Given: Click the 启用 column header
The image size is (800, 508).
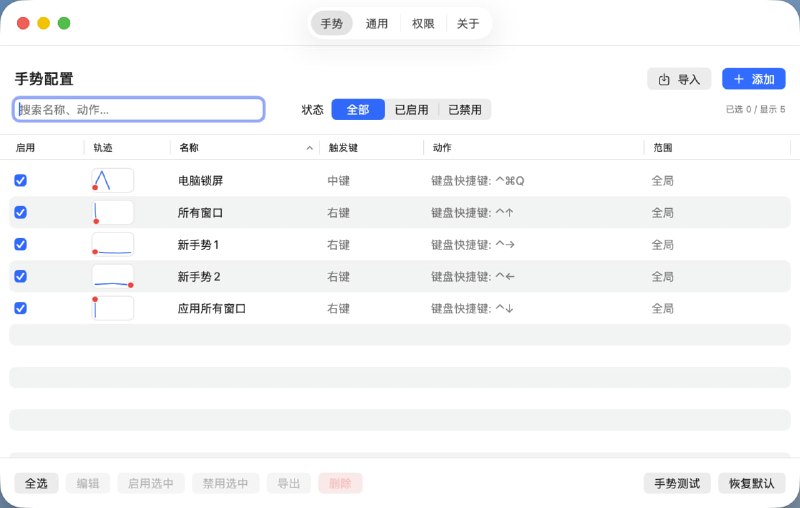Looking at the screenshot, I should [26, 147].
